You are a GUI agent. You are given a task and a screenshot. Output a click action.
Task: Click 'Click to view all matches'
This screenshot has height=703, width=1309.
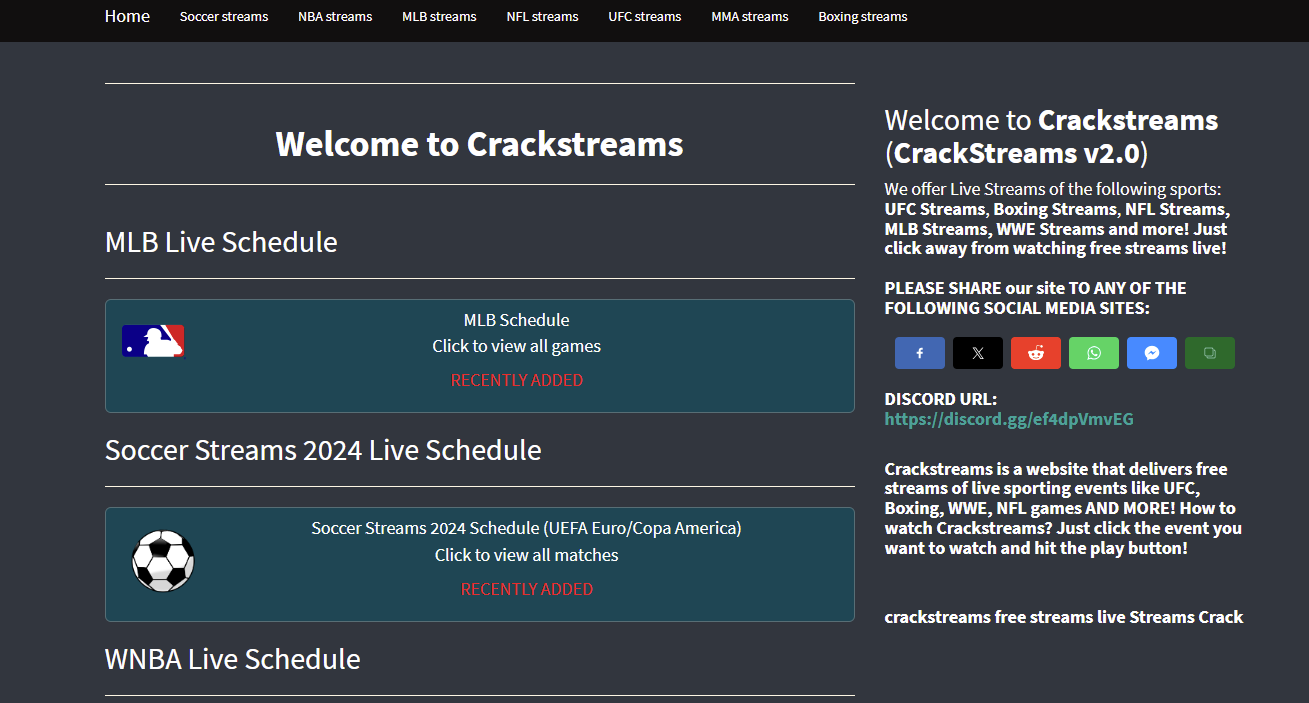point(527,555)
